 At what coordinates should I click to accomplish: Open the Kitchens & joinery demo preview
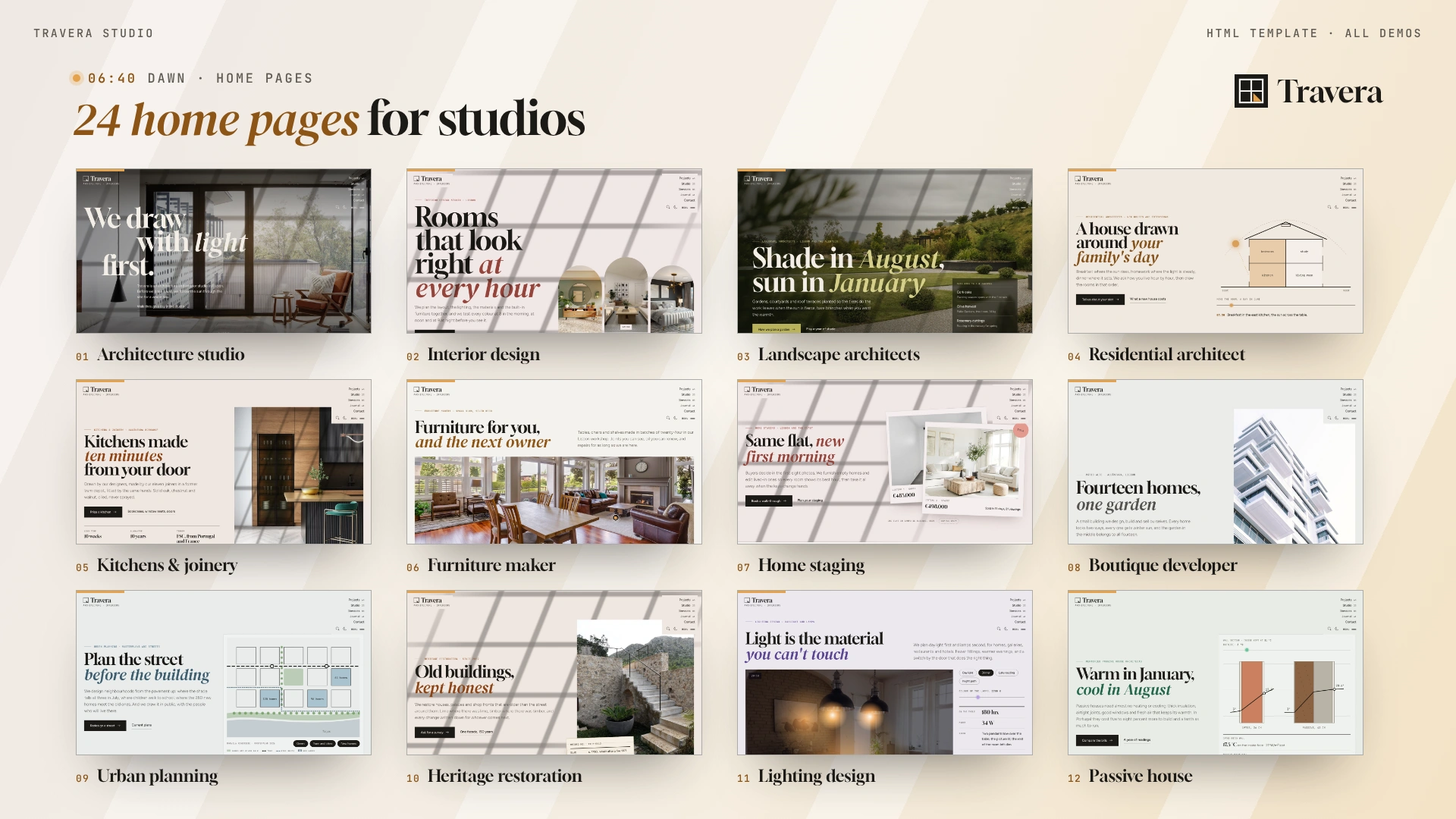tap(224, 462)
